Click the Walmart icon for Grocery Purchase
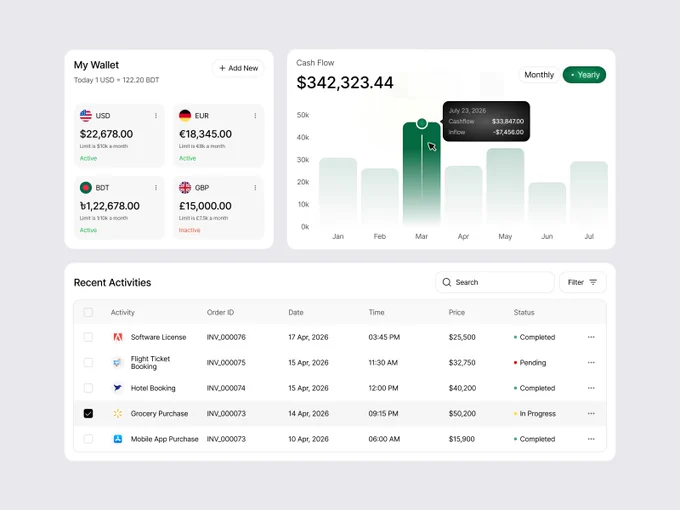The height and width of the screenshot is (510, 680). [118, 413]
